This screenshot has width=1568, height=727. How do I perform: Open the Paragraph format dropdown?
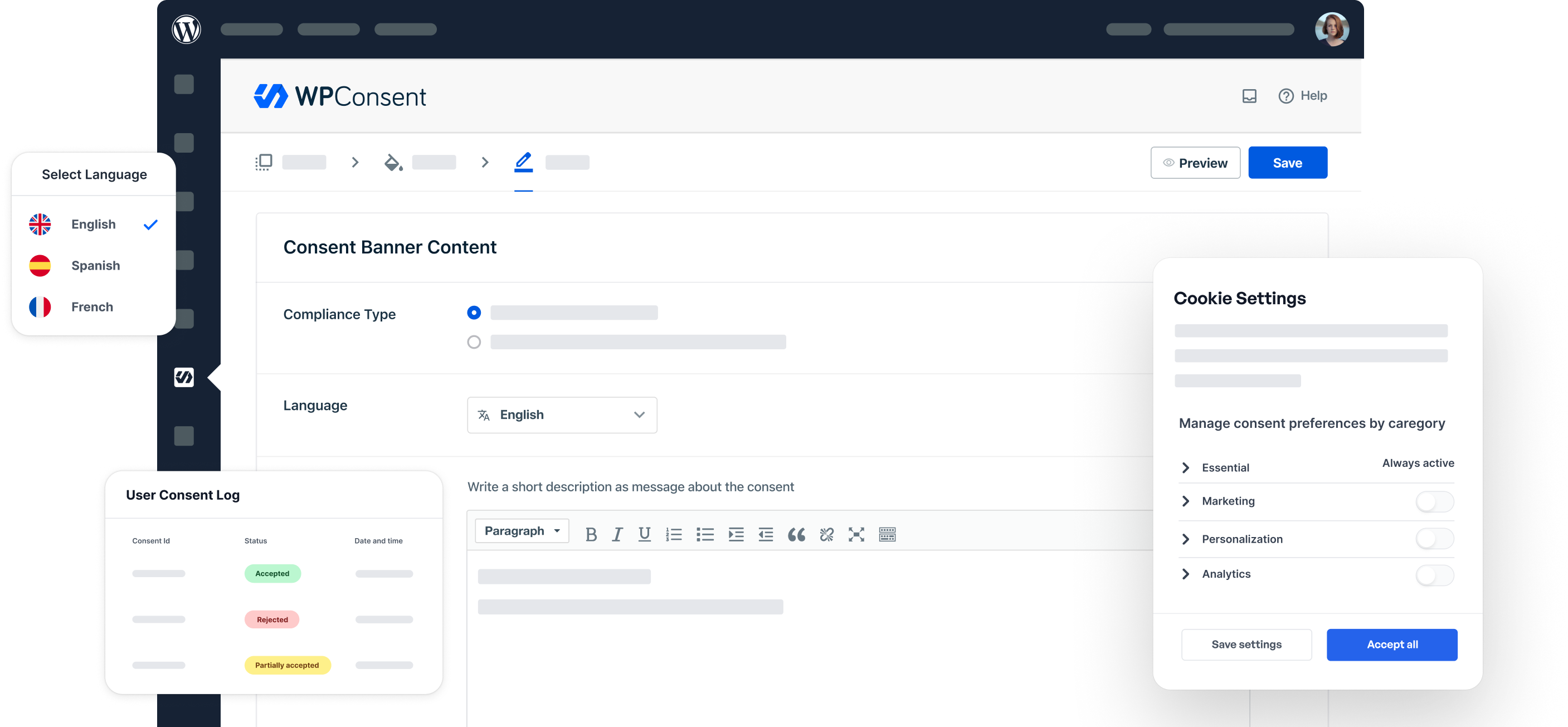[522, 530]
